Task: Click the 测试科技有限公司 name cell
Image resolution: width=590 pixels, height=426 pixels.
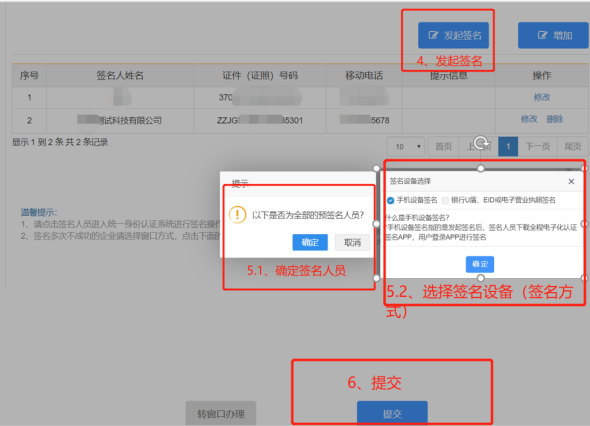Action: pos(120,120)
